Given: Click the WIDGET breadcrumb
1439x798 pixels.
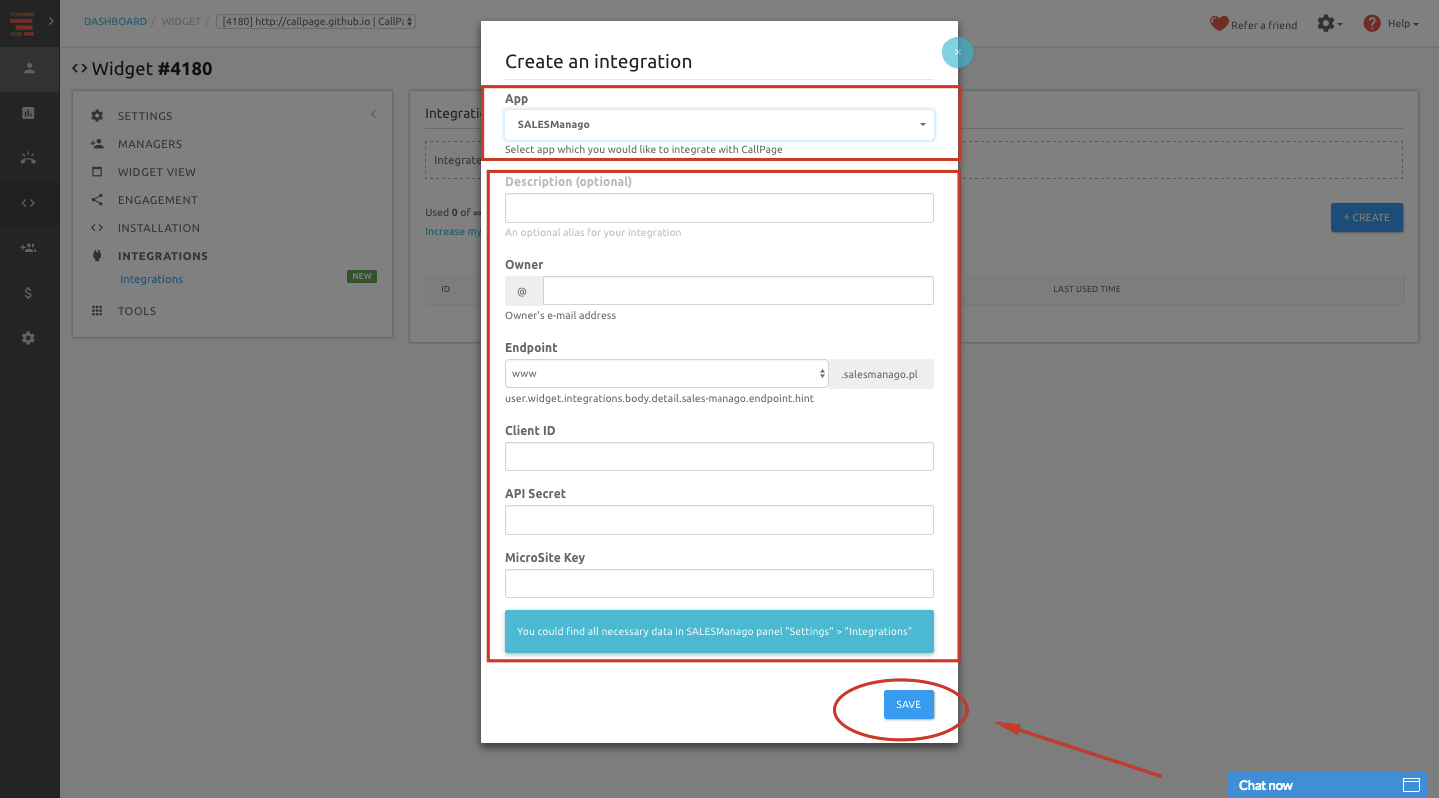Looking at the screenshot, I should click(179, 21).
